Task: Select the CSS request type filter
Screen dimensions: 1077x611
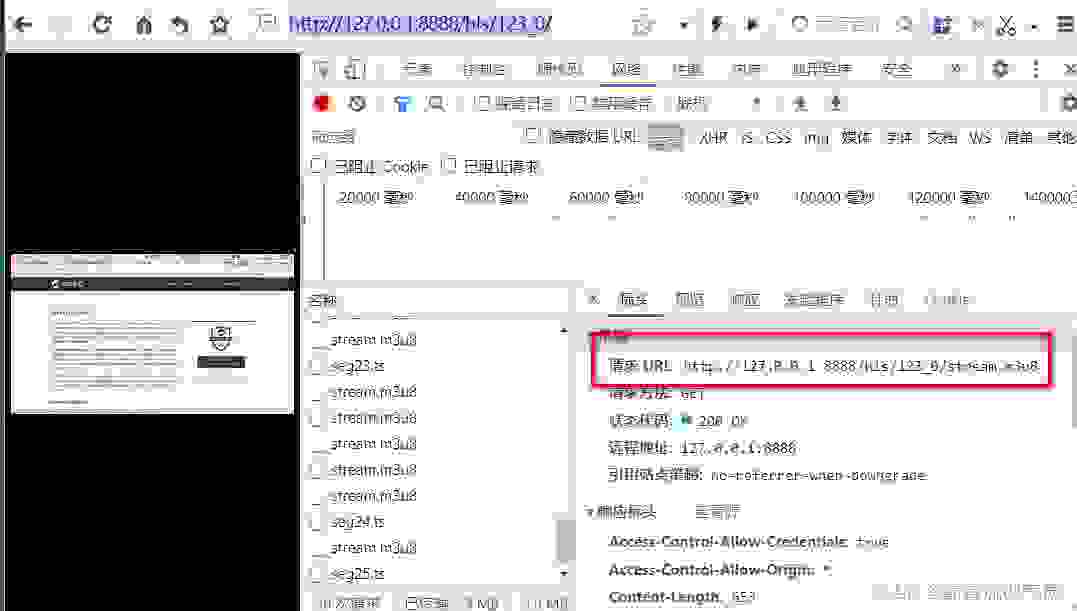Action: pyautogui.click(x=778, y=137)
